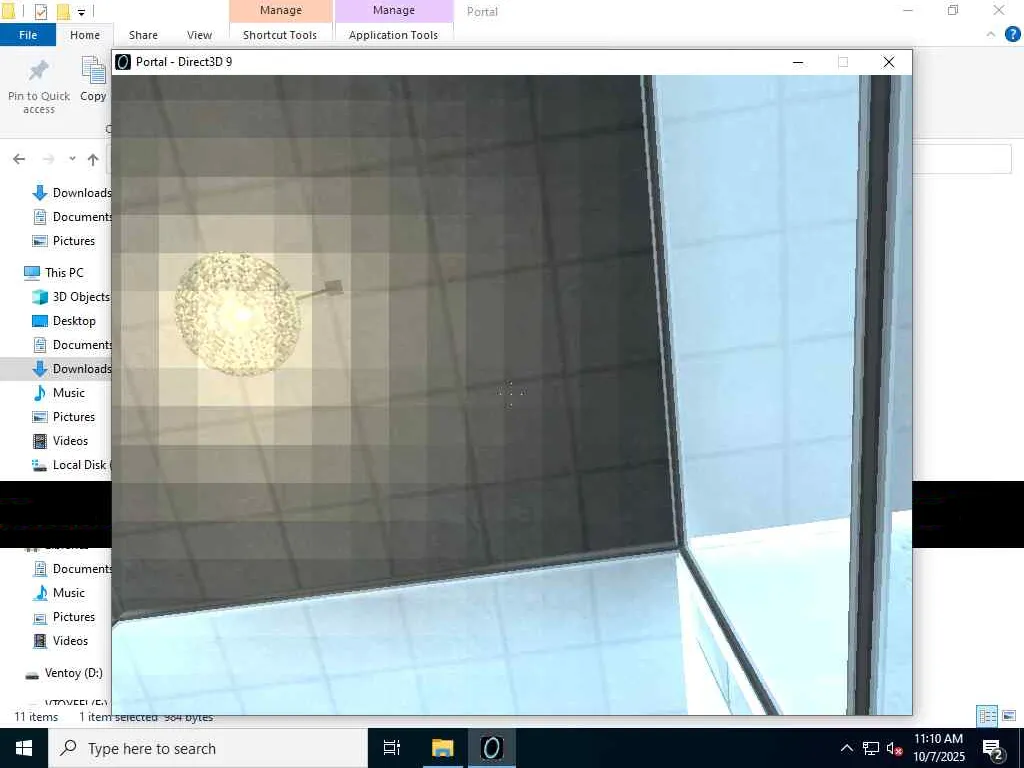The width and height of the screenshot is (1024, 768).
Task: Open Music under This PC
Action: coord(59,393)
